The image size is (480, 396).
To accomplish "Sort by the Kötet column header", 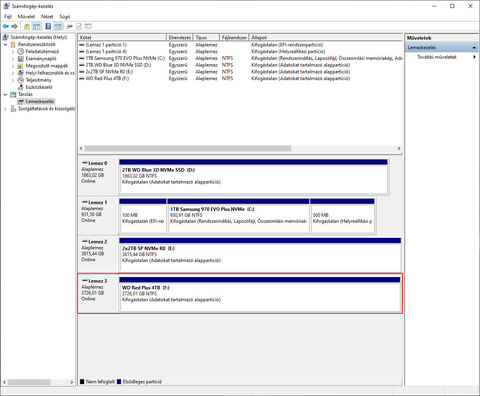I will [122, 37].
